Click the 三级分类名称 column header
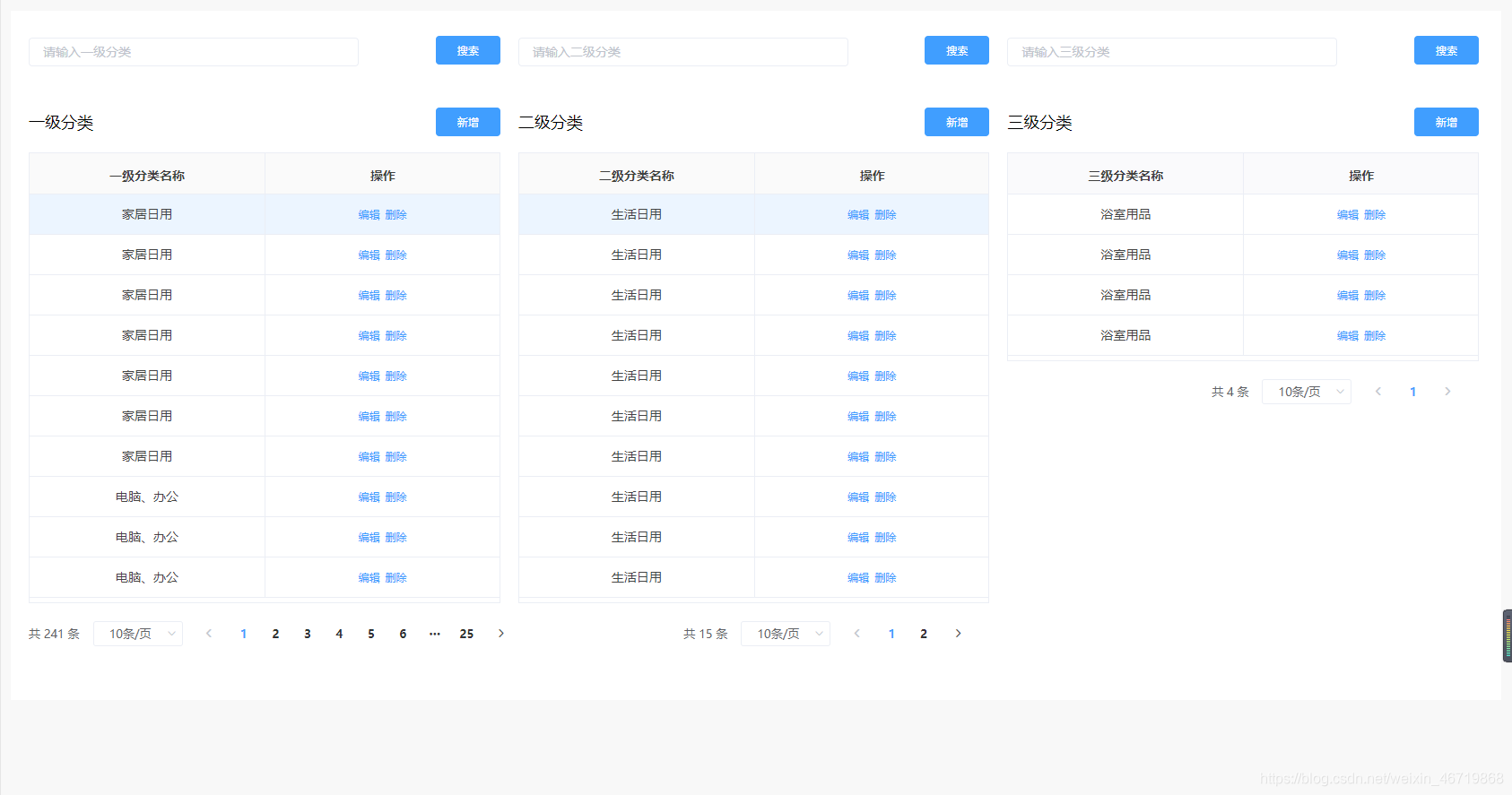This screenshot has width=1512, height=795. (1125, 176)
